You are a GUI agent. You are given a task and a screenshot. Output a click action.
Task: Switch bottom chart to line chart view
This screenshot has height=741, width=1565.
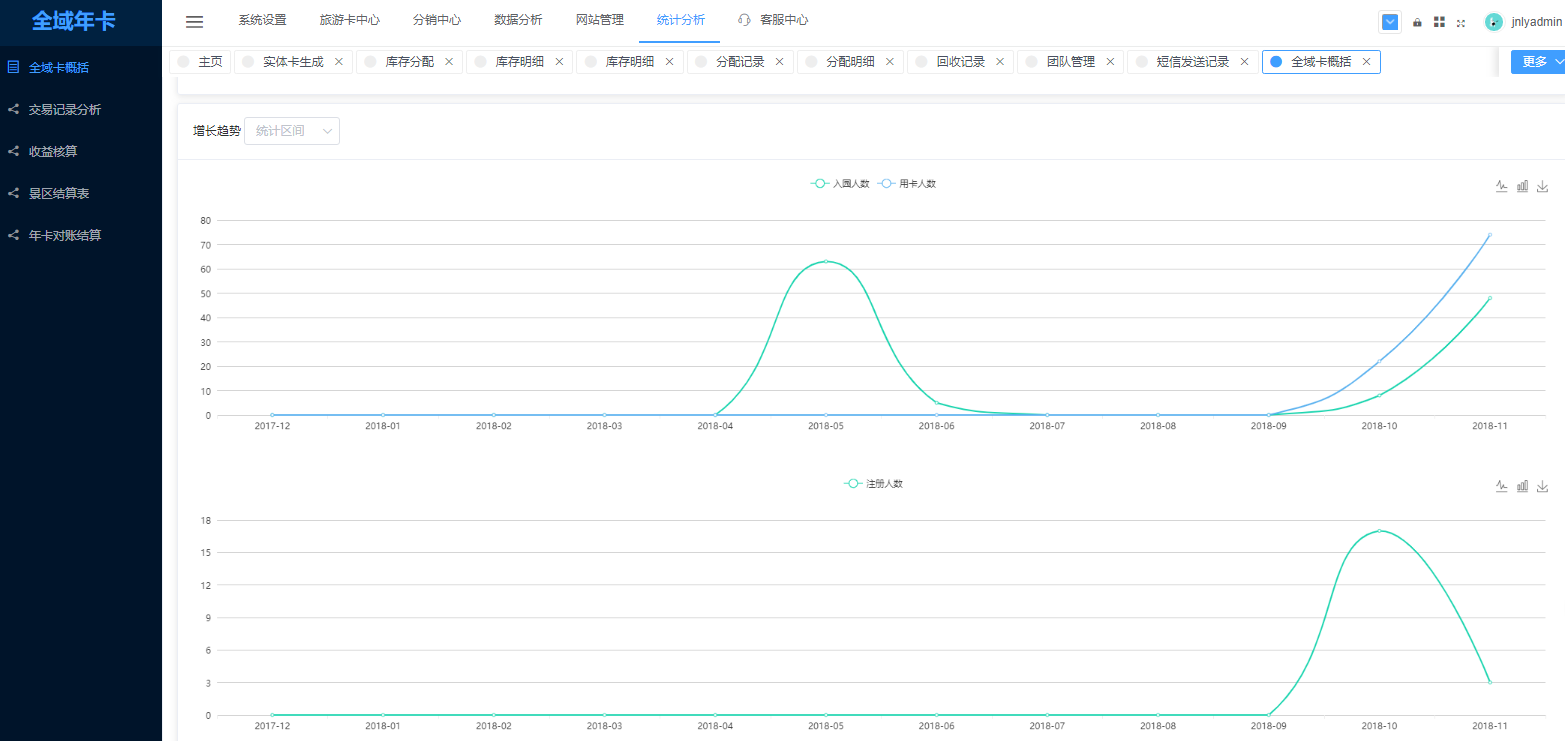click(x=1501, y=486)
